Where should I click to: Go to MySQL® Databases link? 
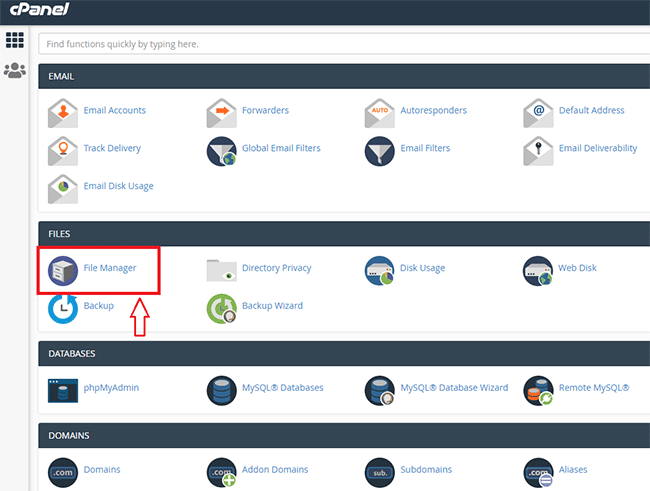pyautogui.click(x=282, y=388)
